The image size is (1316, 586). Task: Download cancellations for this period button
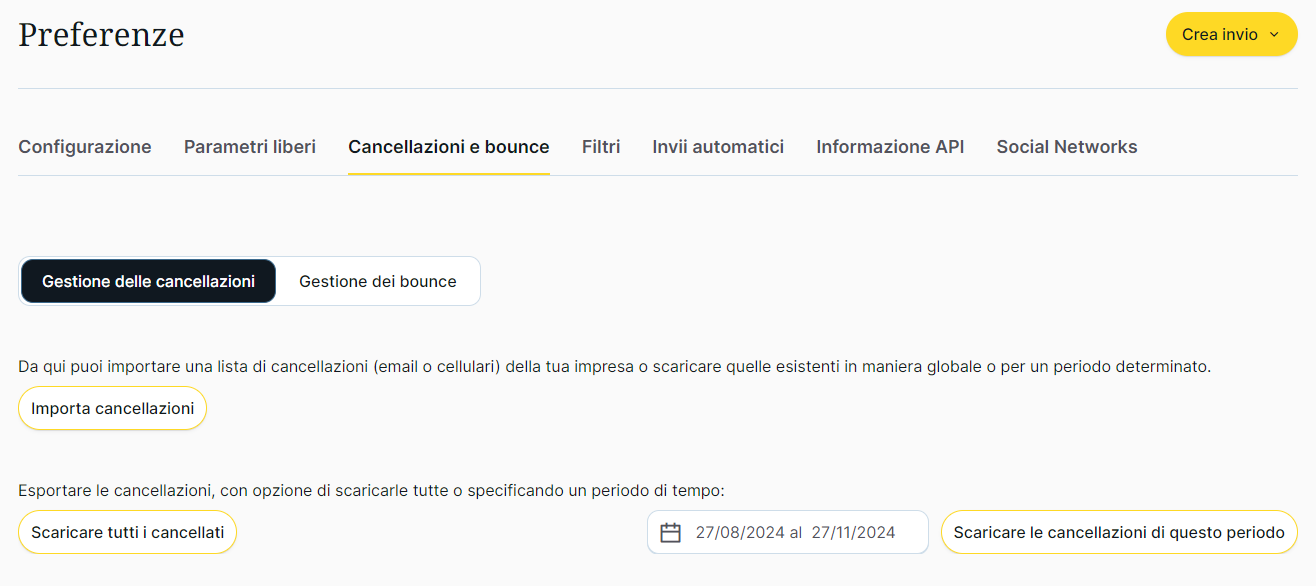(x=1119, y=533)
